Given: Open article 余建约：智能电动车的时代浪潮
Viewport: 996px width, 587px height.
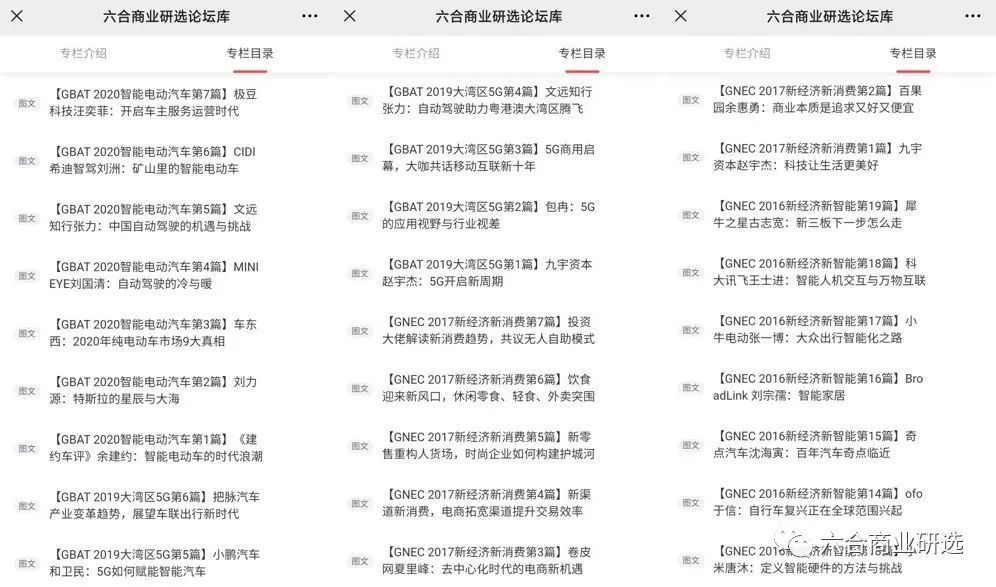Looking at the screenshot, I should 156,448.
